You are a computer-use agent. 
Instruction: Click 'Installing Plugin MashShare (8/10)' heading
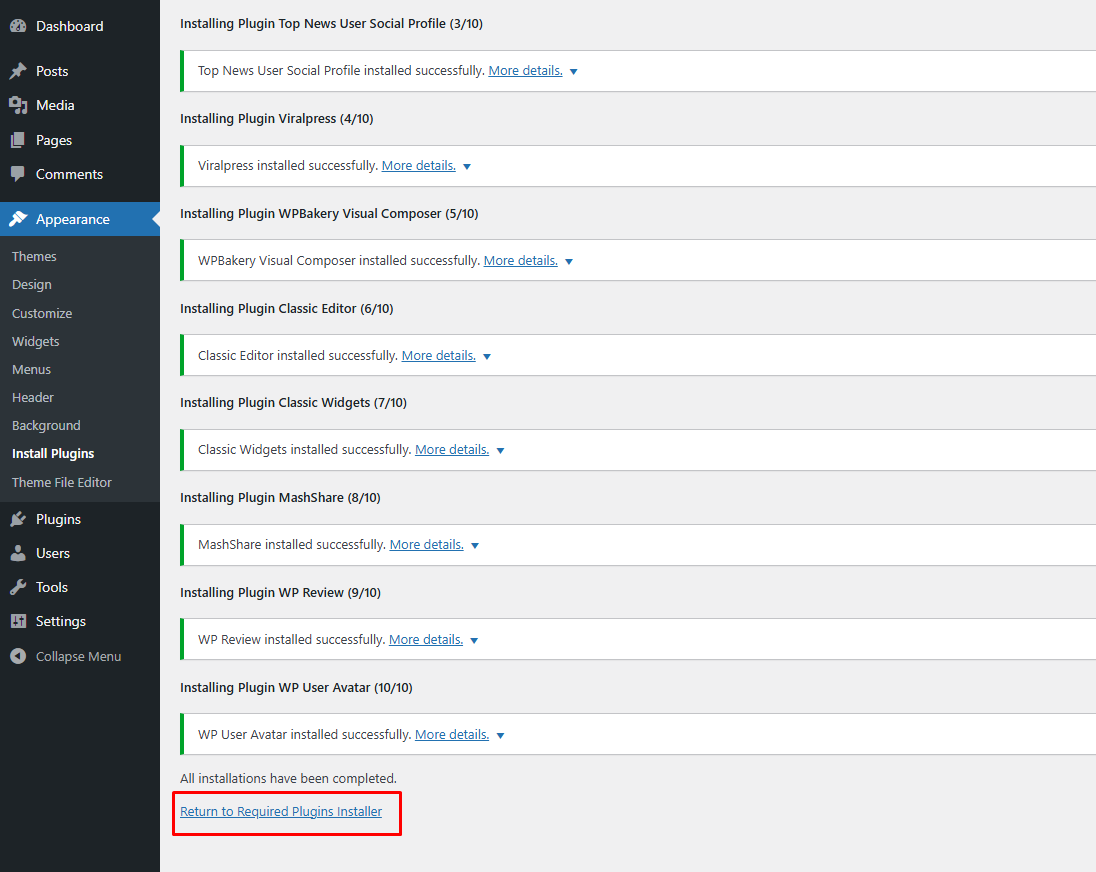pyautogui.click(x=280, y=497)
